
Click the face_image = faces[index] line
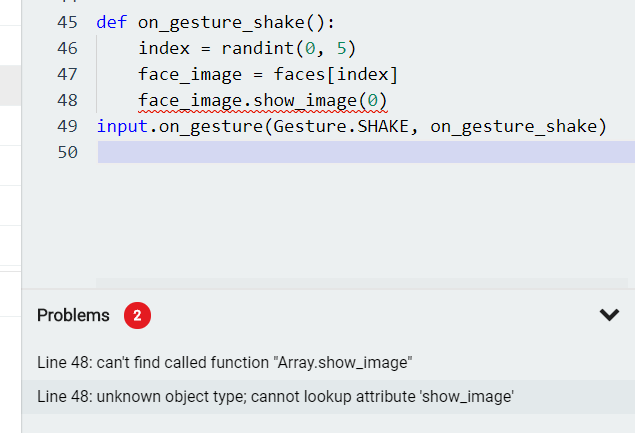268,75
